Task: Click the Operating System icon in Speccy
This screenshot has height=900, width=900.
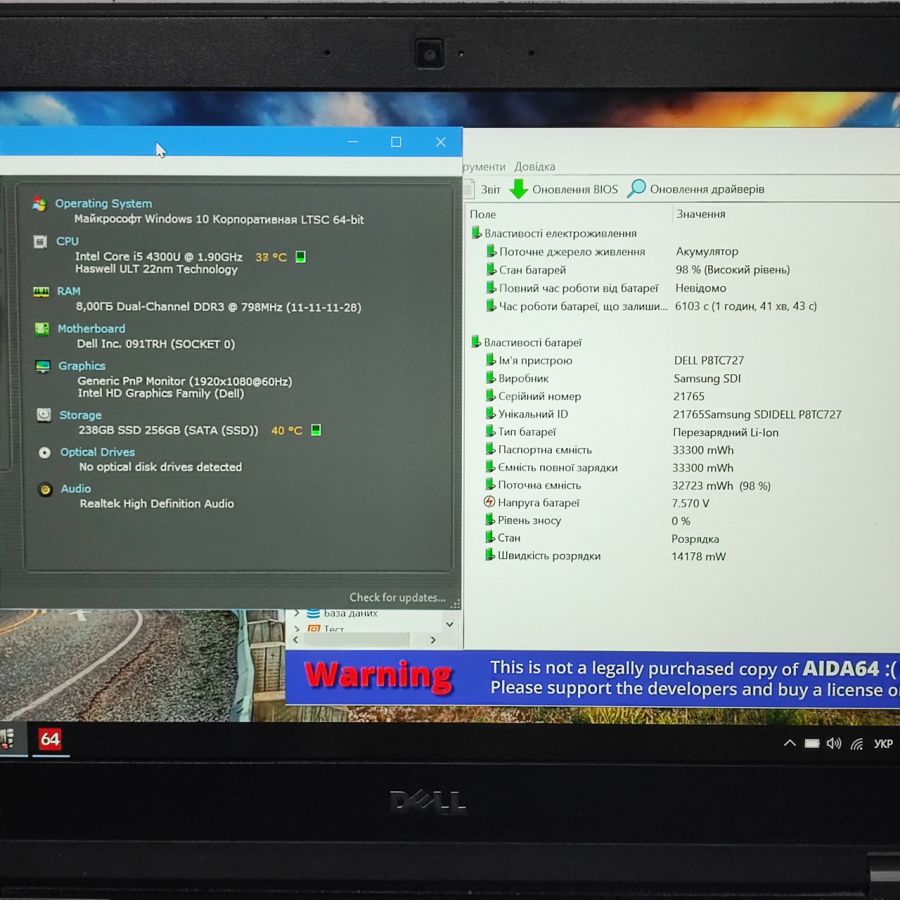Action: [x=39, y=204]
